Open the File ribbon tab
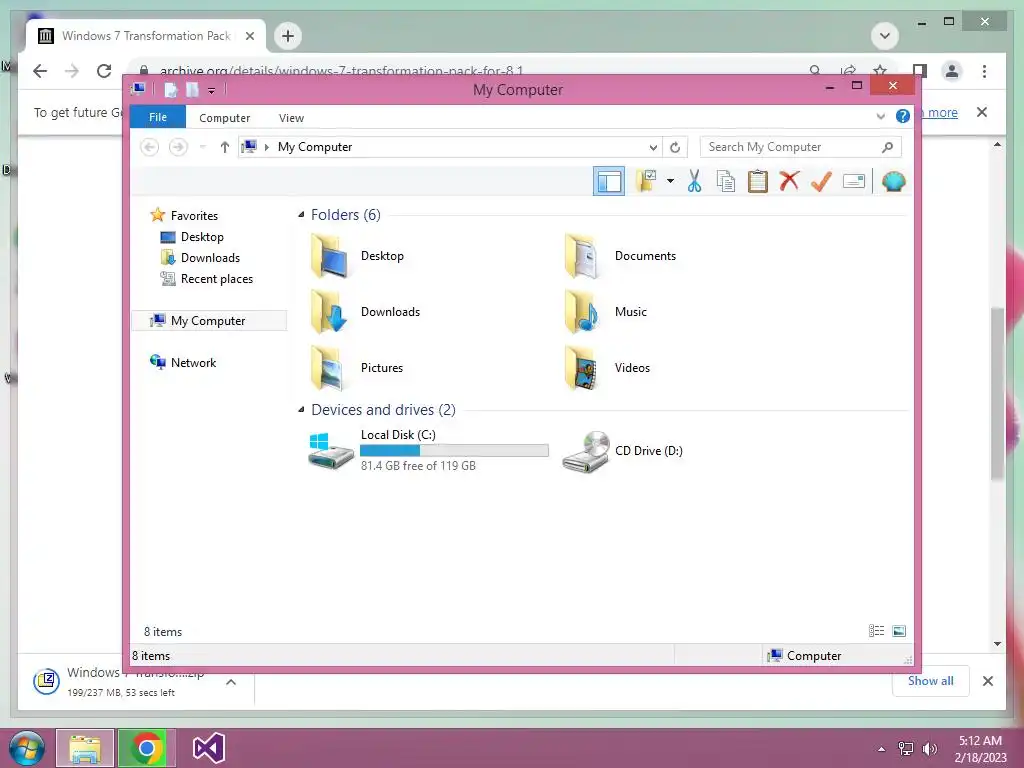1024x768 pixels. coord(158,117)
